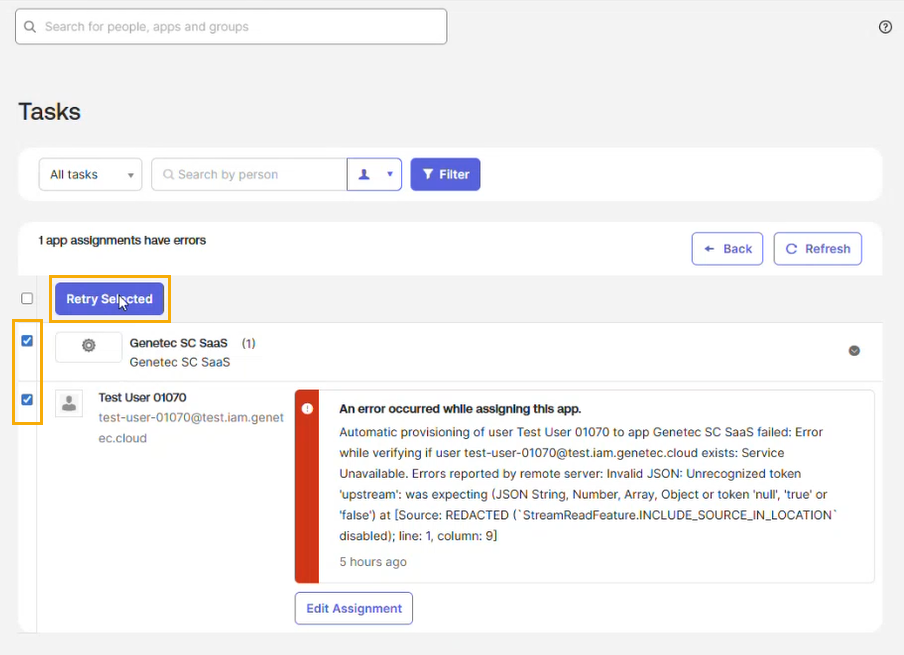Click the Genetec SC SaaS bold app title
The height and width of the screenshot is (655, 904).
click(179, 343)
